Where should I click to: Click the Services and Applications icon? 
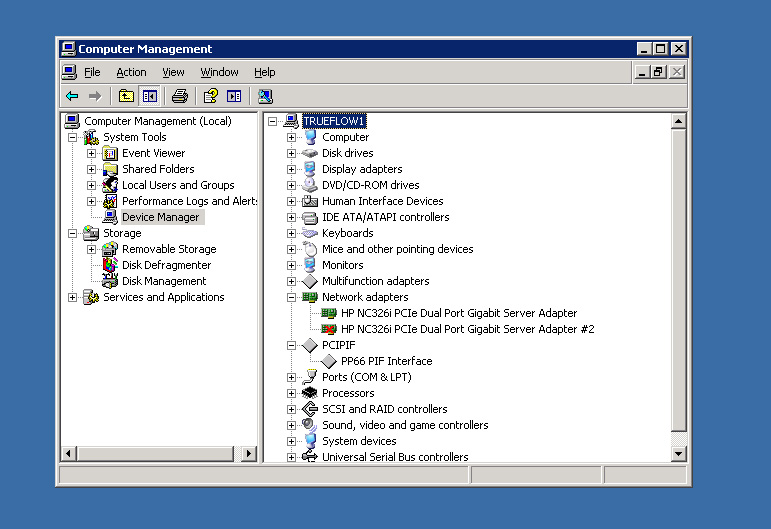[91, 297]
